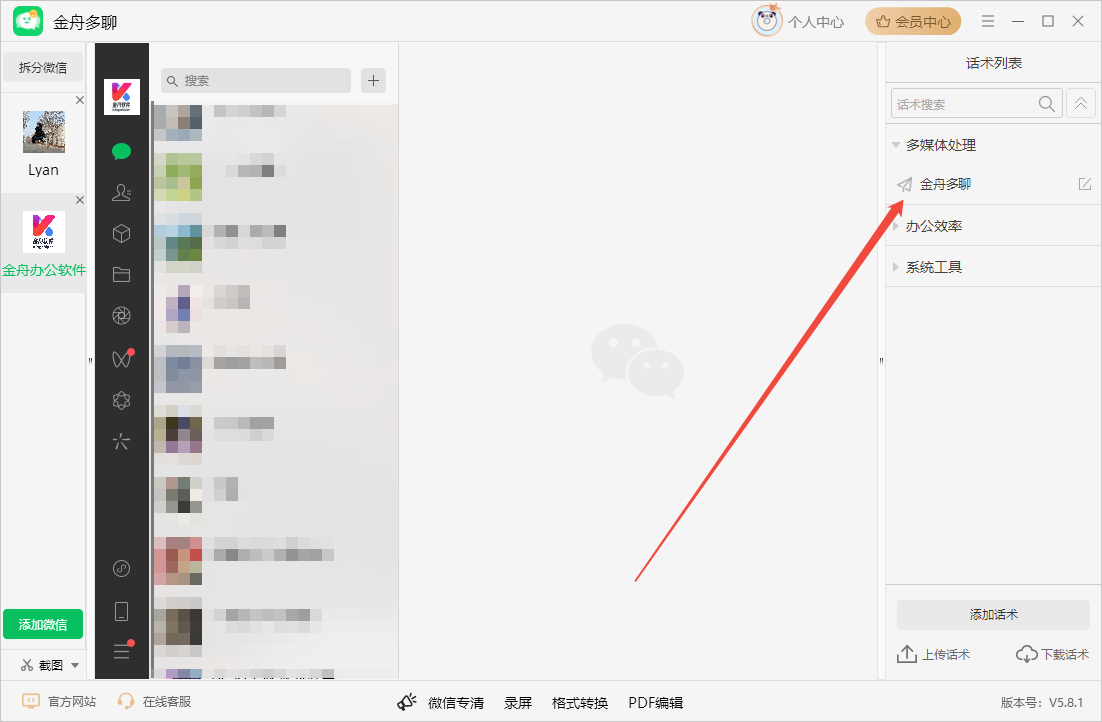Switch to the Lyan WeChat account
The height and width of the screenshot is (722, 1102).
pyautogui.click(x=44, y=143)
